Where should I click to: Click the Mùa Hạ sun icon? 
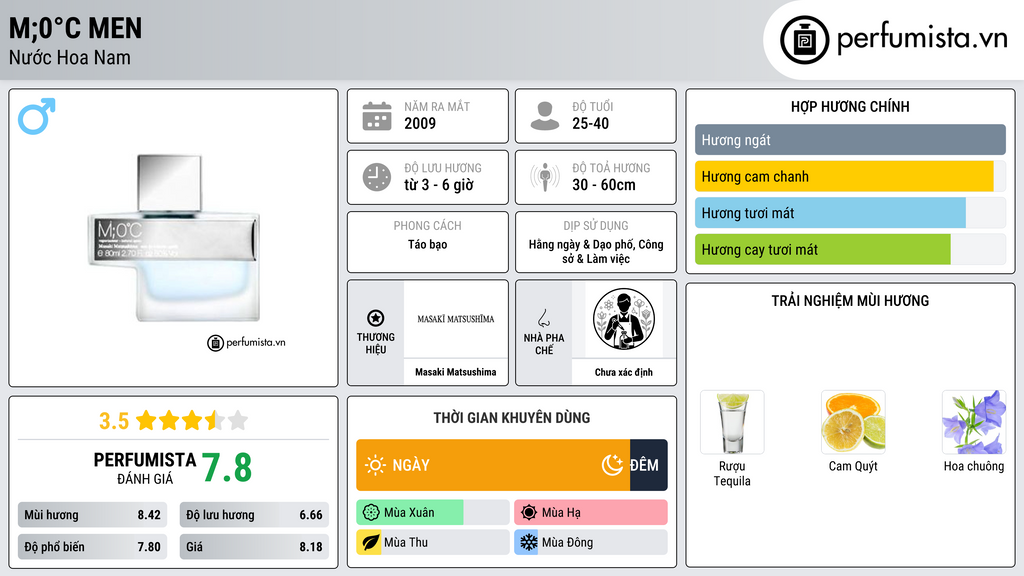[529, 513]
